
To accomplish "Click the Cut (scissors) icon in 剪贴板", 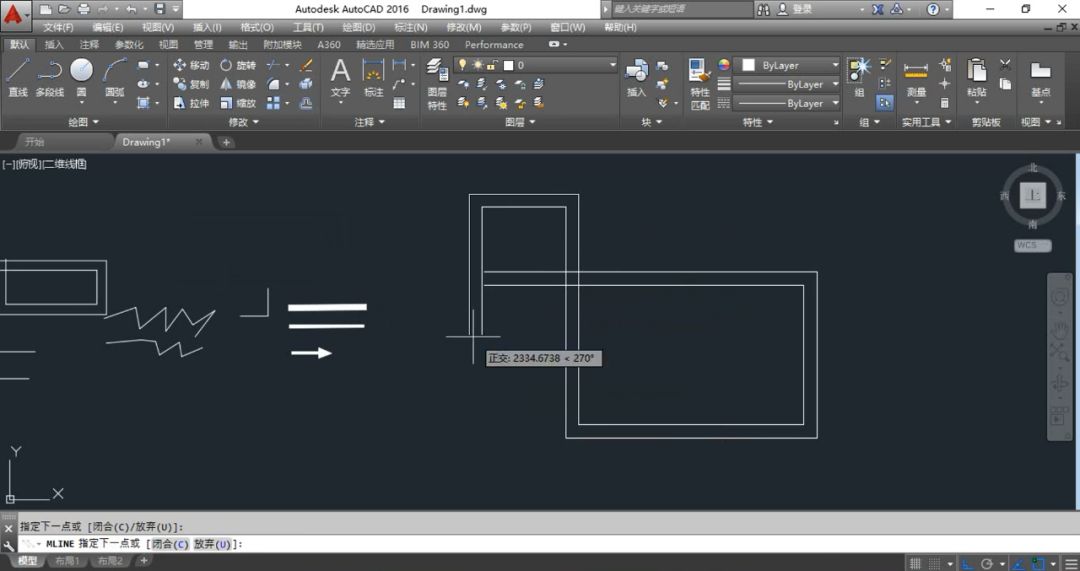I will coord(1006,65).
